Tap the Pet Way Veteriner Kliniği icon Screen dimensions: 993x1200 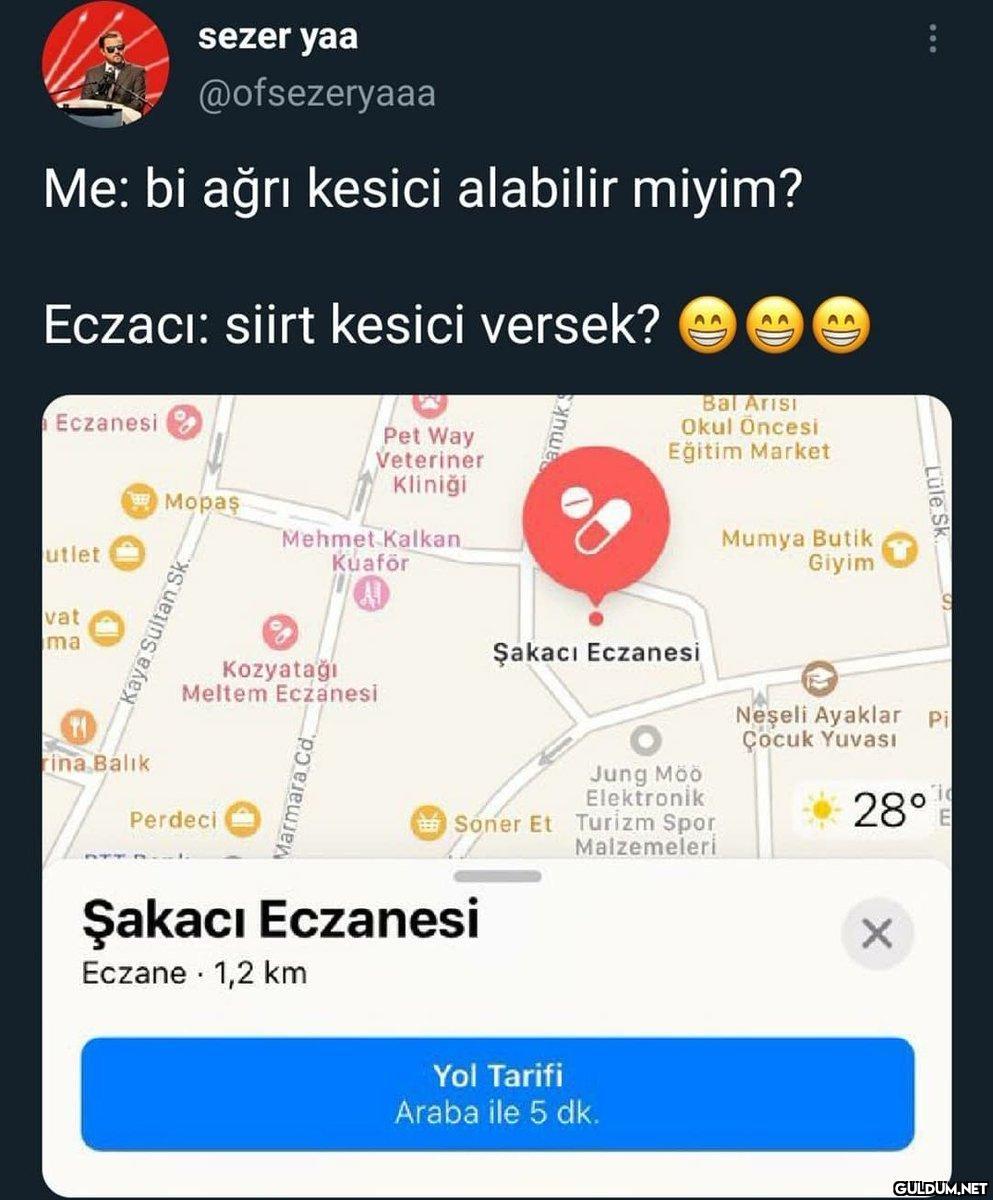point(430,404)
